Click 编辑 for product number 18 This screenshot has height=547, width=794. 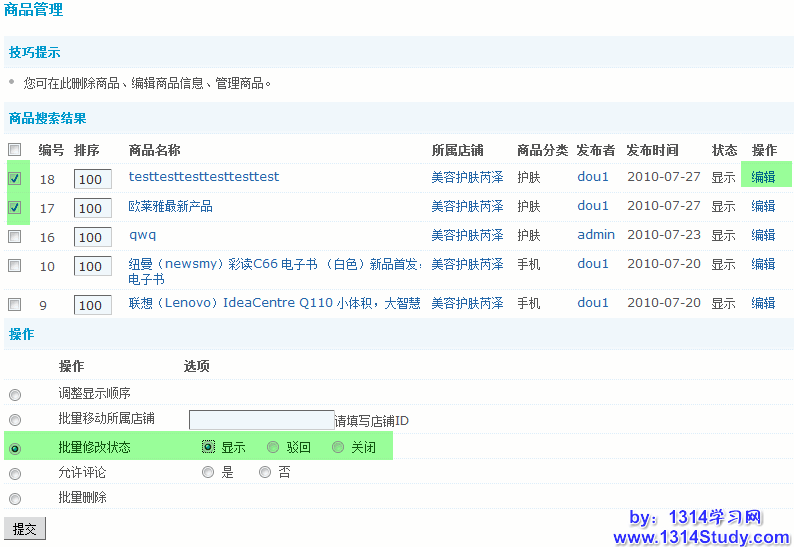[763, 177]
